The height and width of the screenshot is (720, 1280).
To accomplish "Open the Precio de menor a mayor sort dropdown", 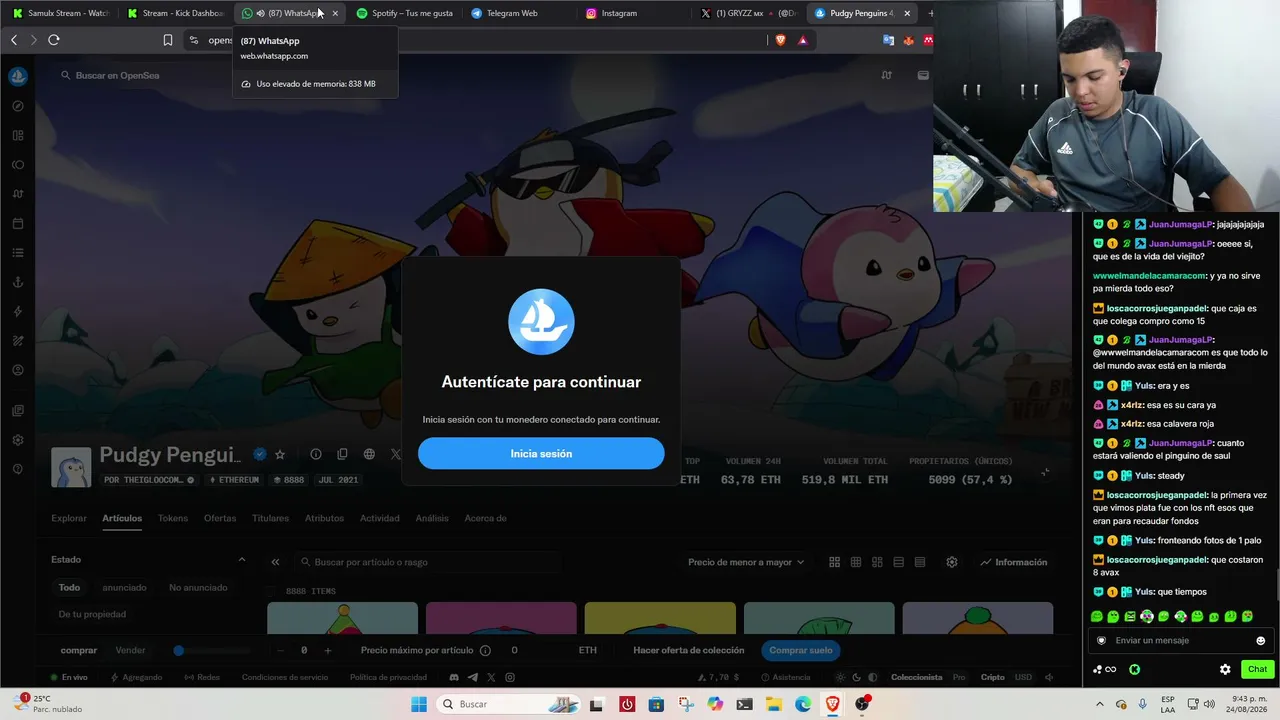I will (746, 562).
